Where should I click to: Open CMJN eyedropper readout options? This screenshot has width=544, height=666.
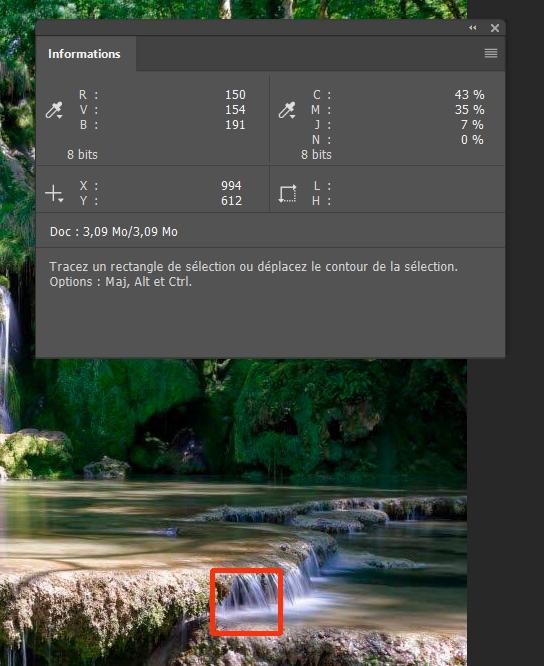click(287, 110)
